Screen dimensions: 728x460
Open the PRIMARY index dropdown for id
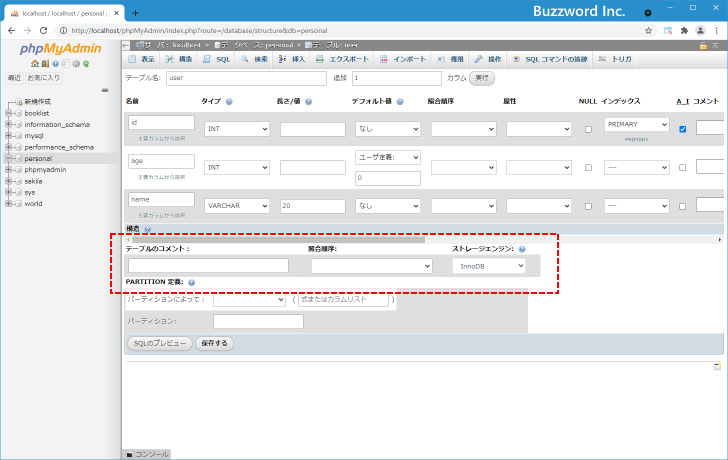click(637, 125)
